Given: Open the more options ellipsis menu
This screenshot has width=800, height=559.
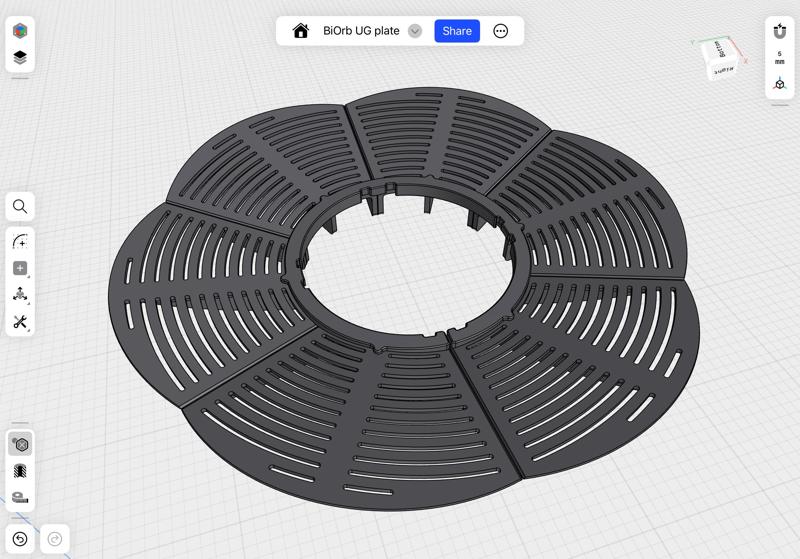Looking at the screenshot, I should pos(501,31).
